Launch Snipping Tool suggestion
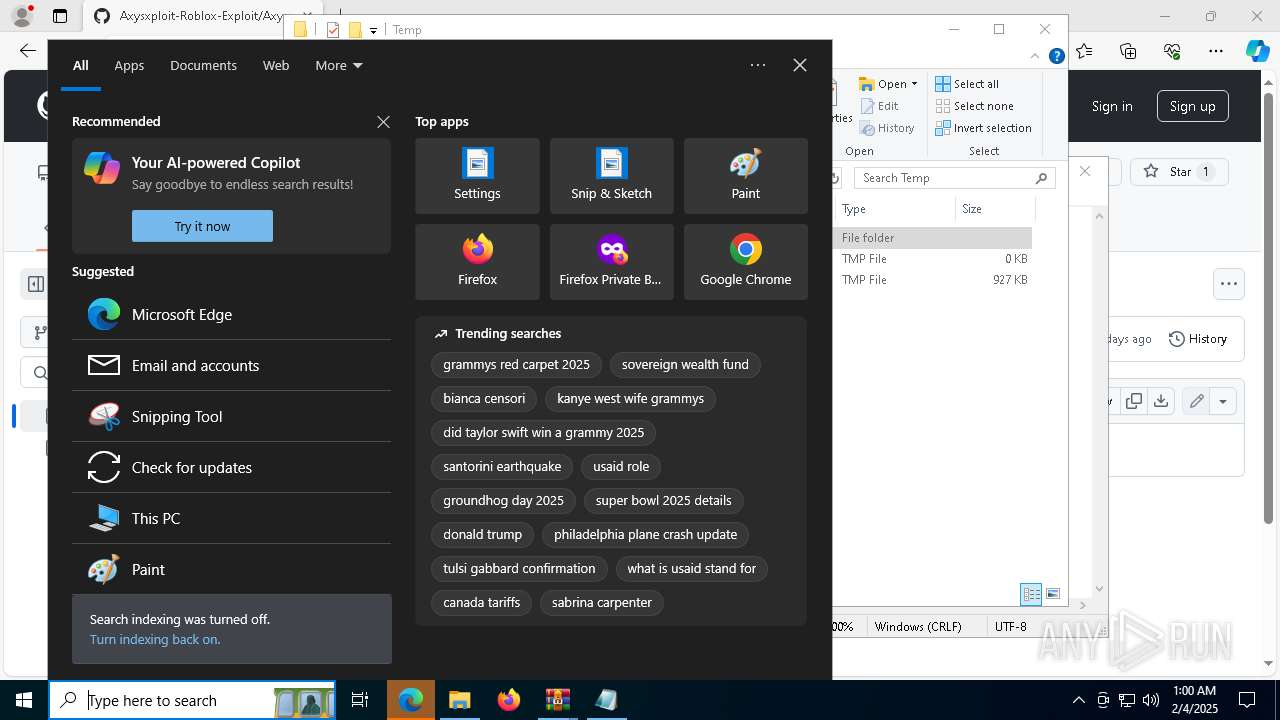Viewport: 1280px width, 720px height. click(231, 416)
